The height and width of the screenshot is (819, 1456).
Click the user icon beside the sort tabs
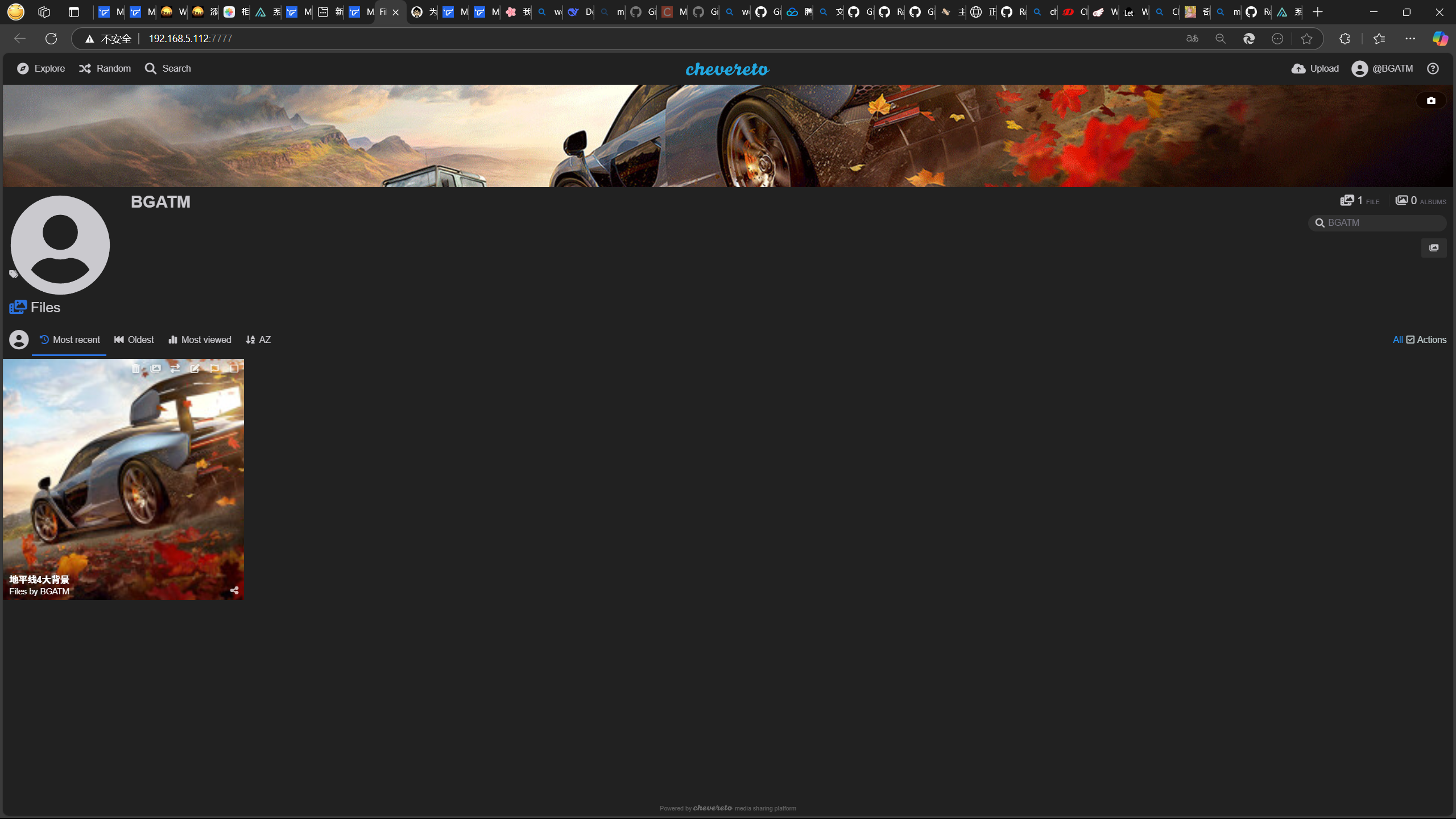pyautogui.click(x=19, y=340)
